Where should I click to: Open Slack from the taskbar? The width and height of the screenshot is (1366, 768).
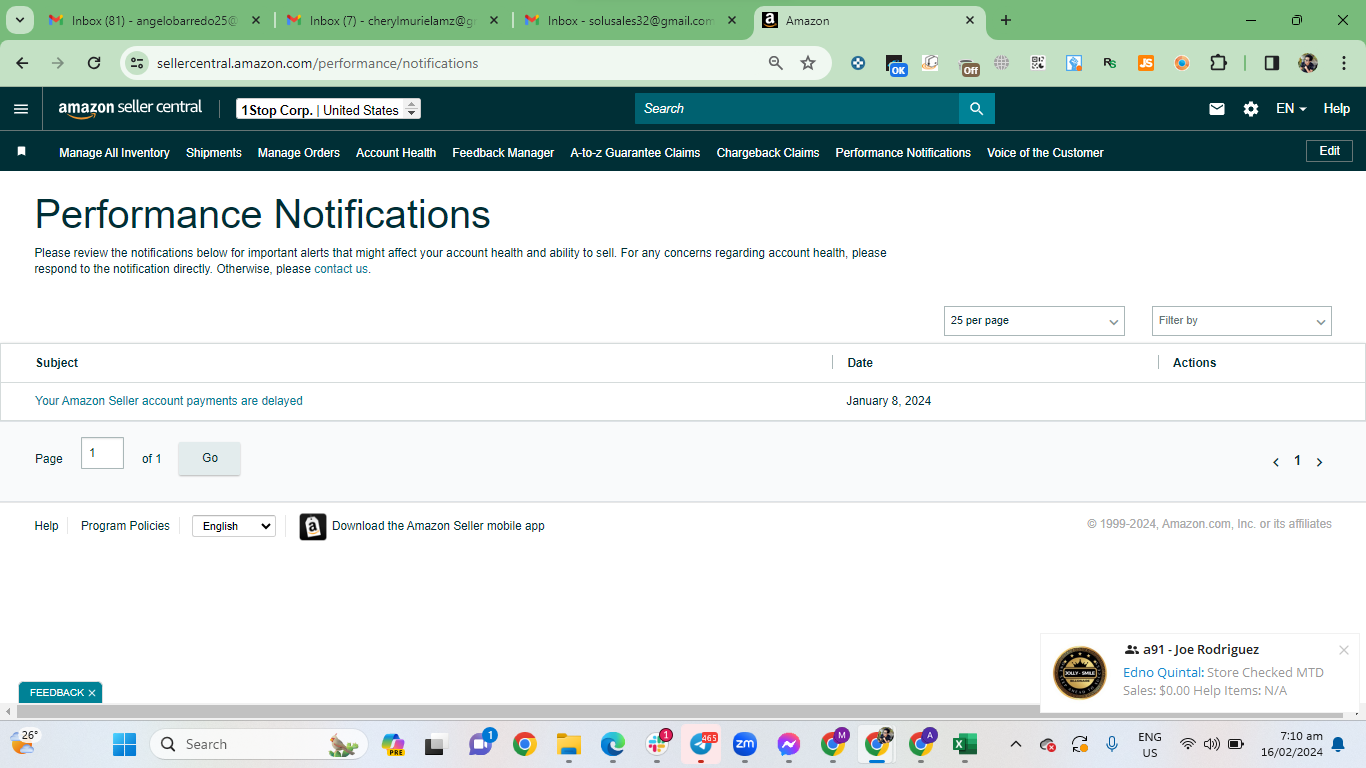(x=657, y=744)
